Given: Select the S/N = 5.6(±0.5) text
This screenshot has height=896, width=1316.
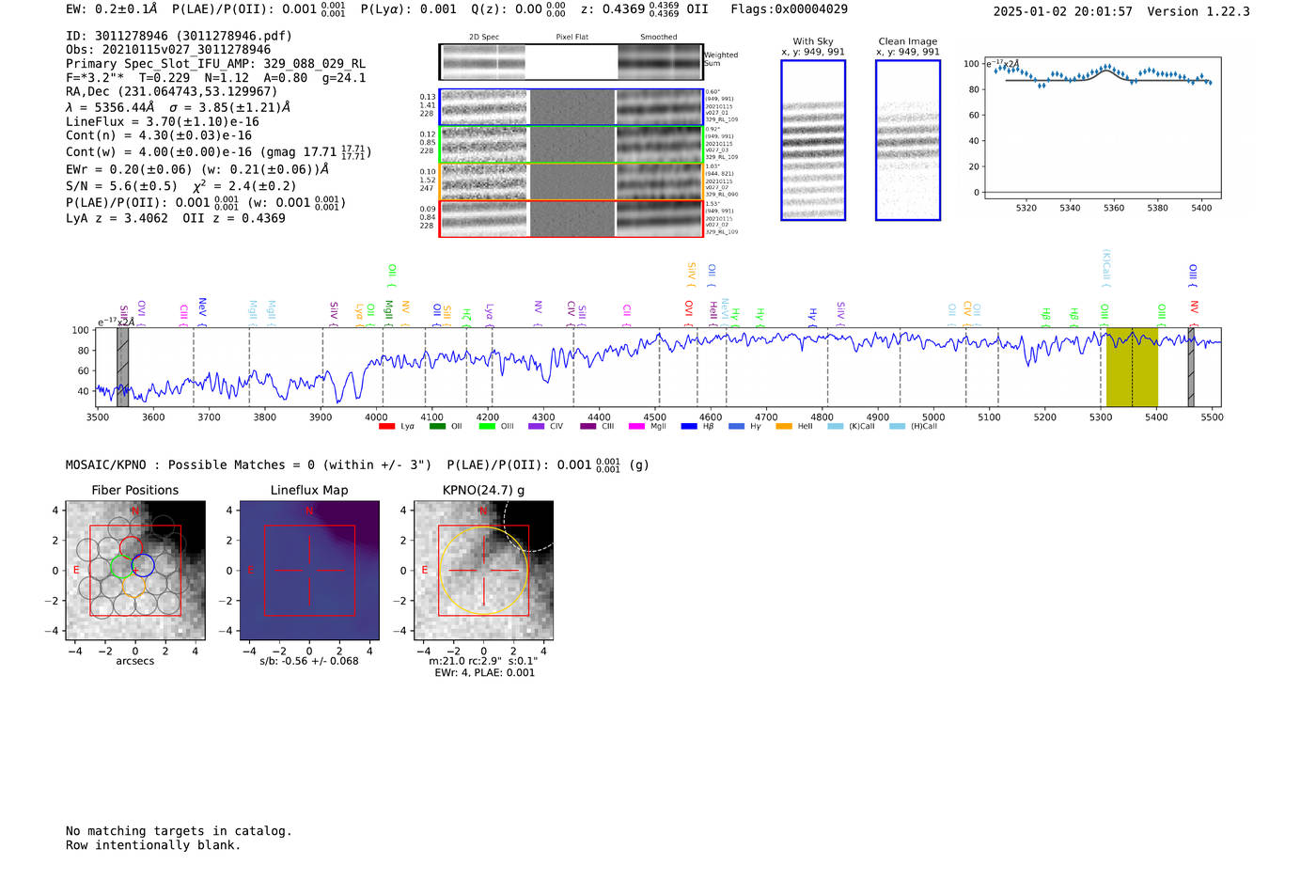Looking at the screenshot, I should pyautogui.click(x=121, y=186).
